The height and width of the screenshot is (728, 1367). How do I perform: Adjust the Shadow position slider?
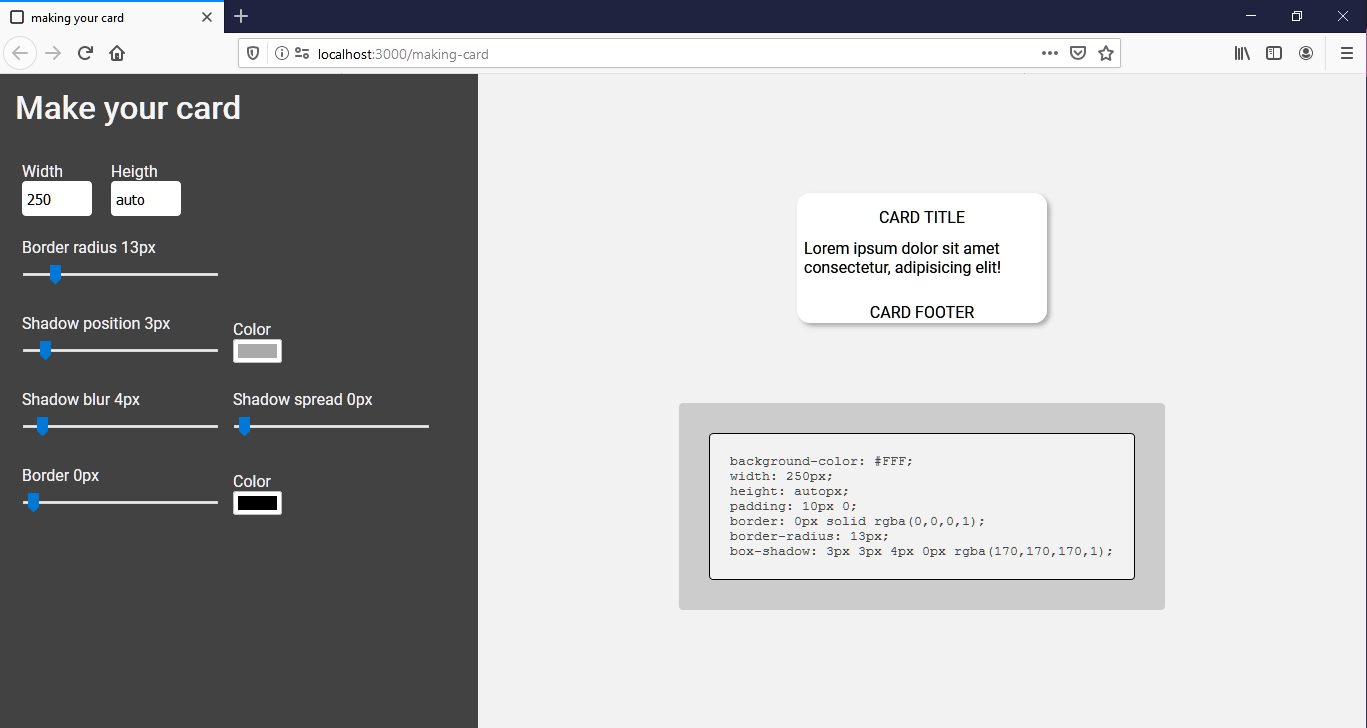pyautogui.click(x=120, y=350)
